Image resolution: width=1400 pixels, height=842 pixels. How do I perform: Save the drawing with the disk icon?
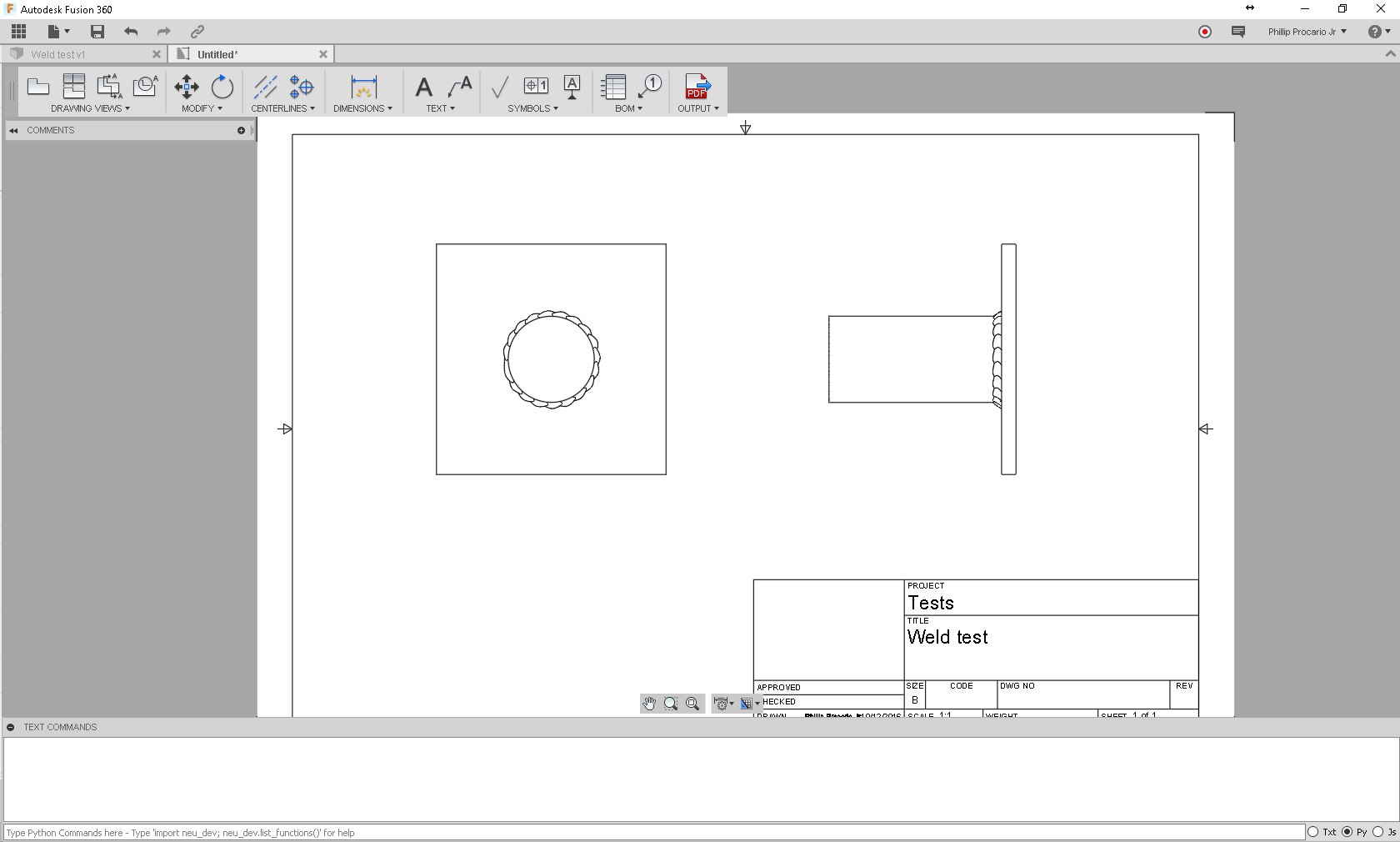(97, 32)
